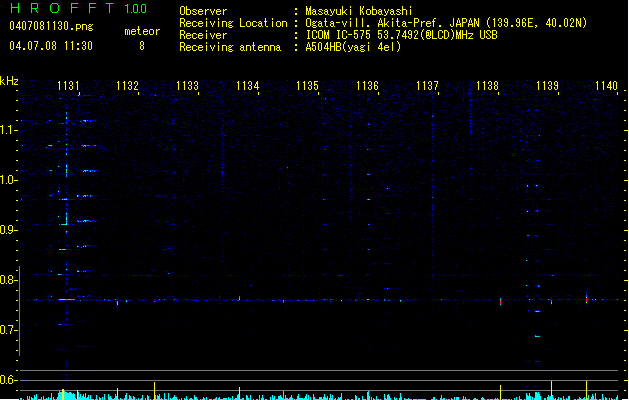Click the "Receiving Location" label
The width and height of the screenshot is (629, 400).
233,23
